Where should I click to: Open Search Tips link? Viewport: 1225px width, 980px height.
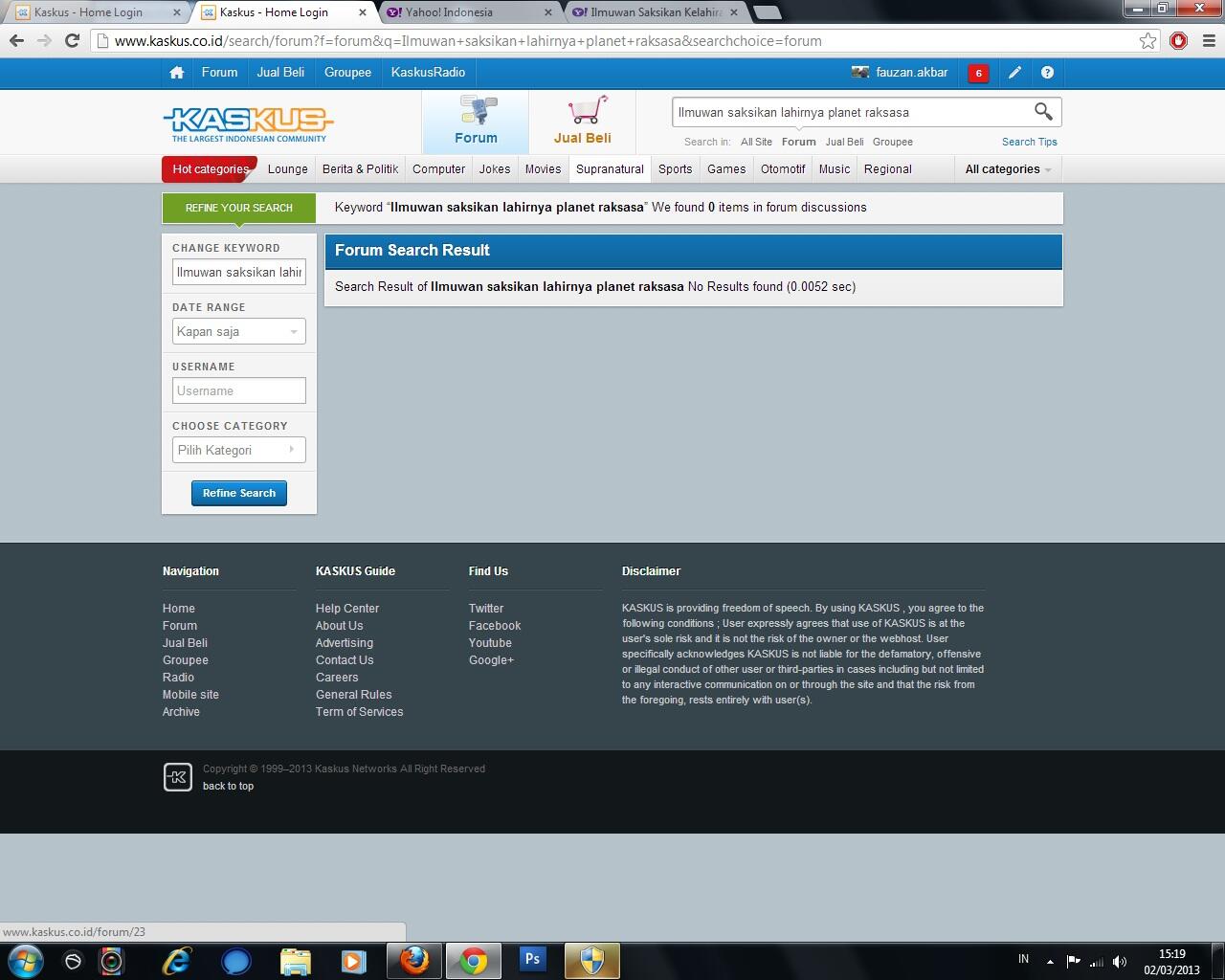click(x=1030, y=142)
